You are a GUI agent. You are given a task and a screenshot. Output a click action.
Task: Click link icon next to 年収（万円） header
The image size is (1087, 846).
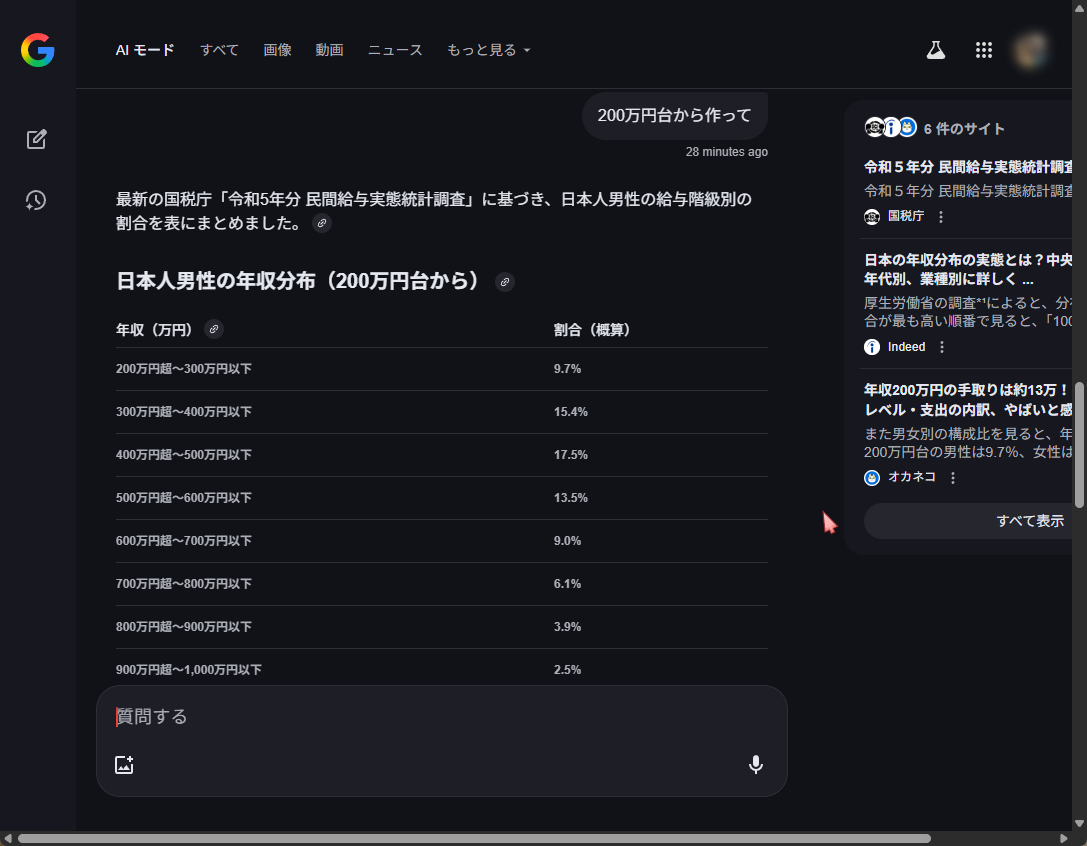(214, 329)
